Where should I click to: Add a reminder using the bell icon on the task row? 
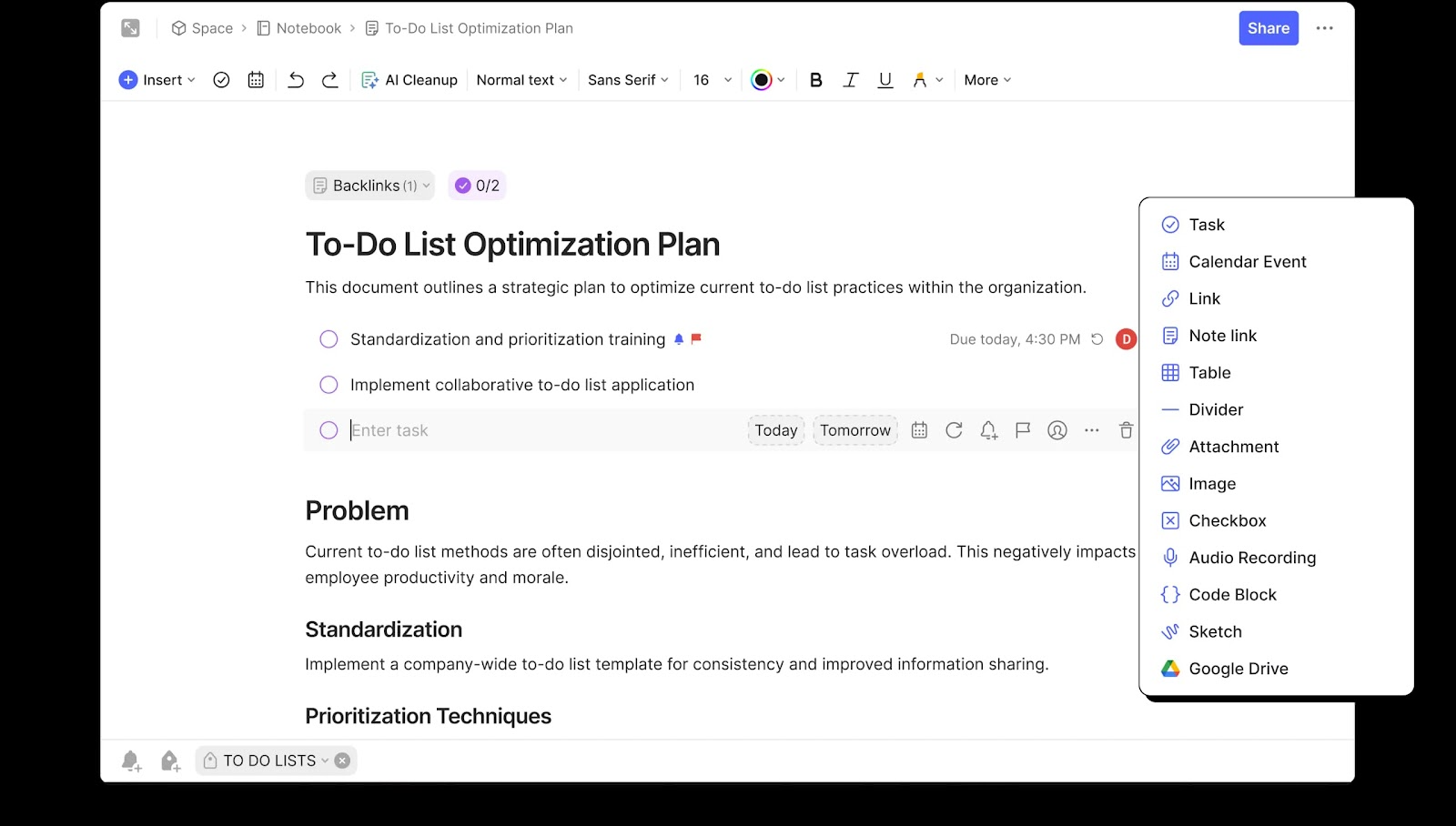point(987,430)
